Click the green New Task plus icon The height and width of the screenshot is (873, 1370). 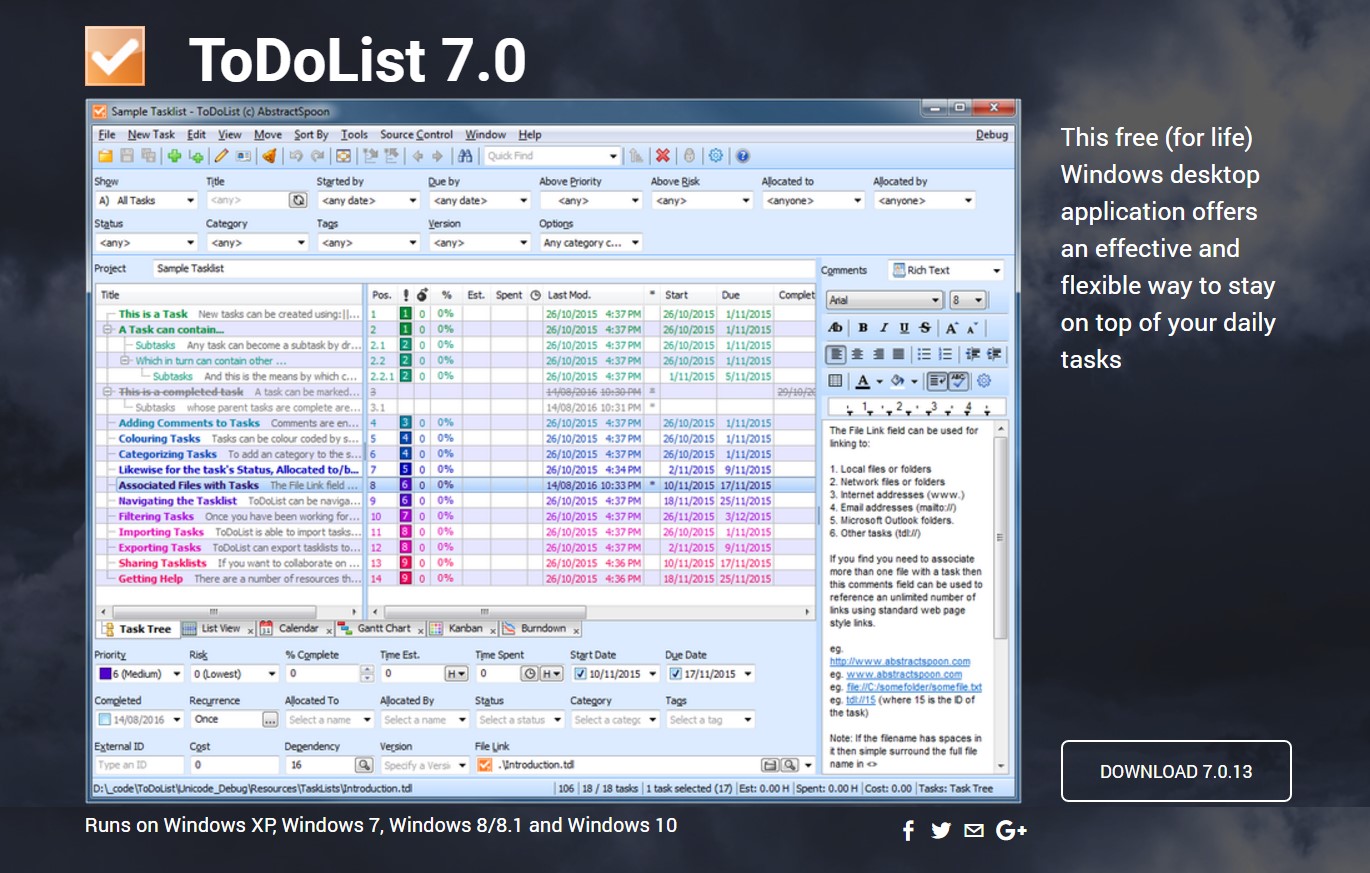pos(174,156)
